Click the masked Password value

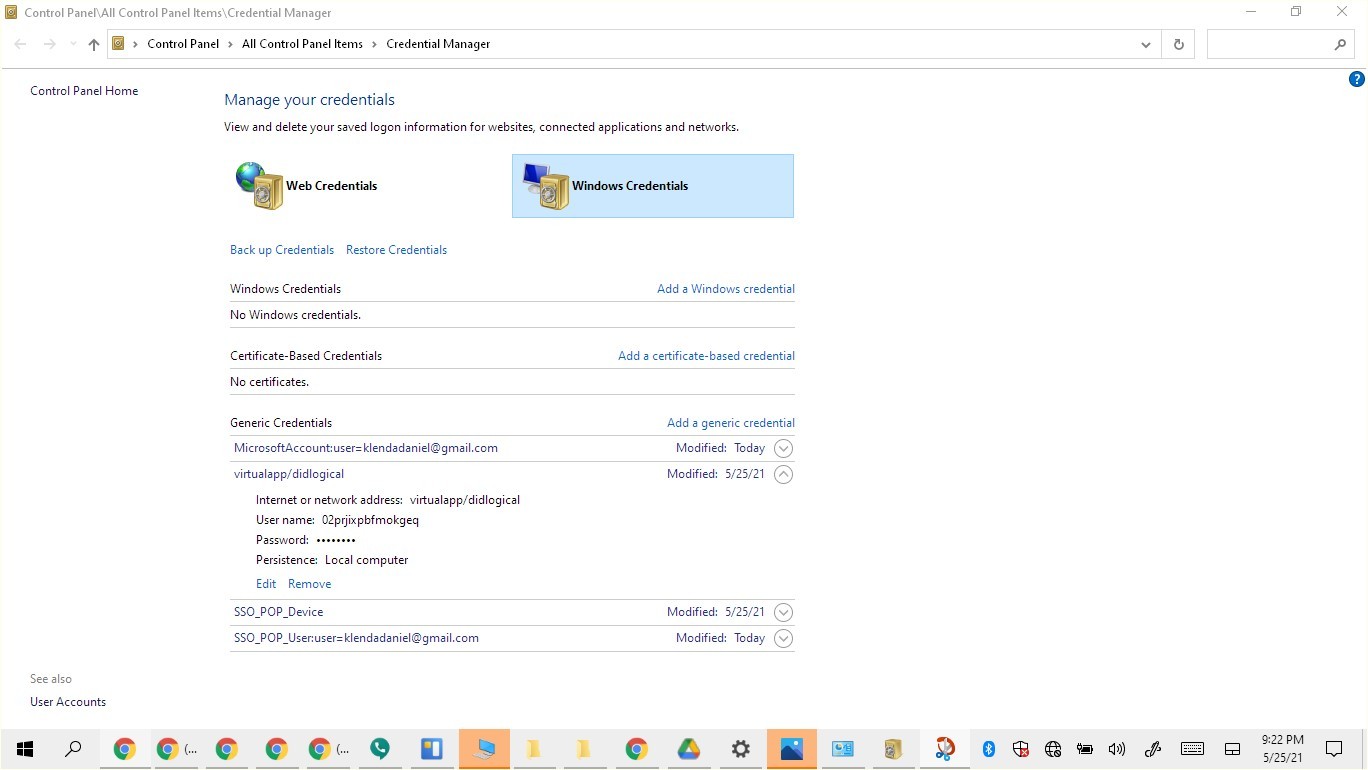pos(336,540)
